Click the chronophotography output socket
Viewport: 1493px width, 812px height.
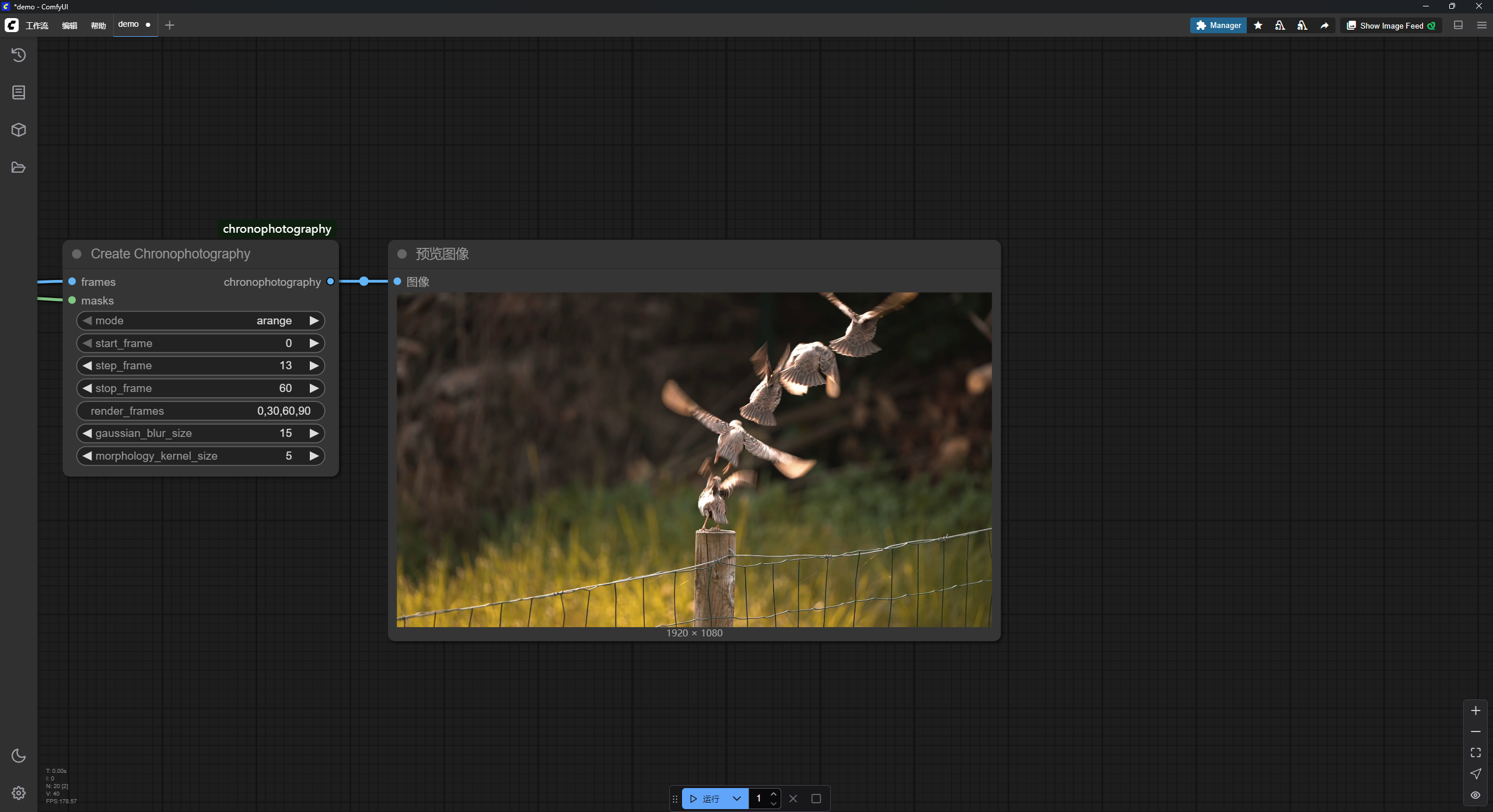[x=331, y=281]
